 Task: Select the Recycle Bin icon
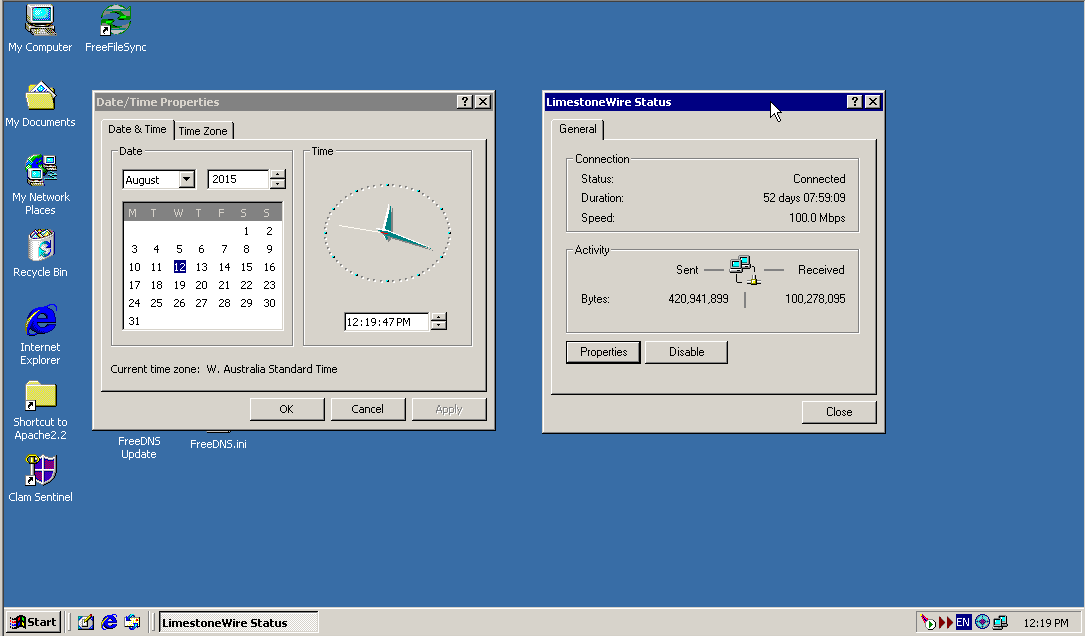point(40,253)
